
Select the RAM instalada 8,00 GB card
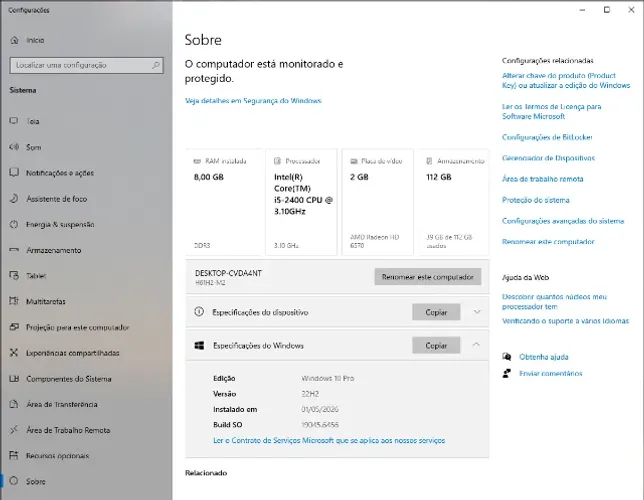pos(223,202)
